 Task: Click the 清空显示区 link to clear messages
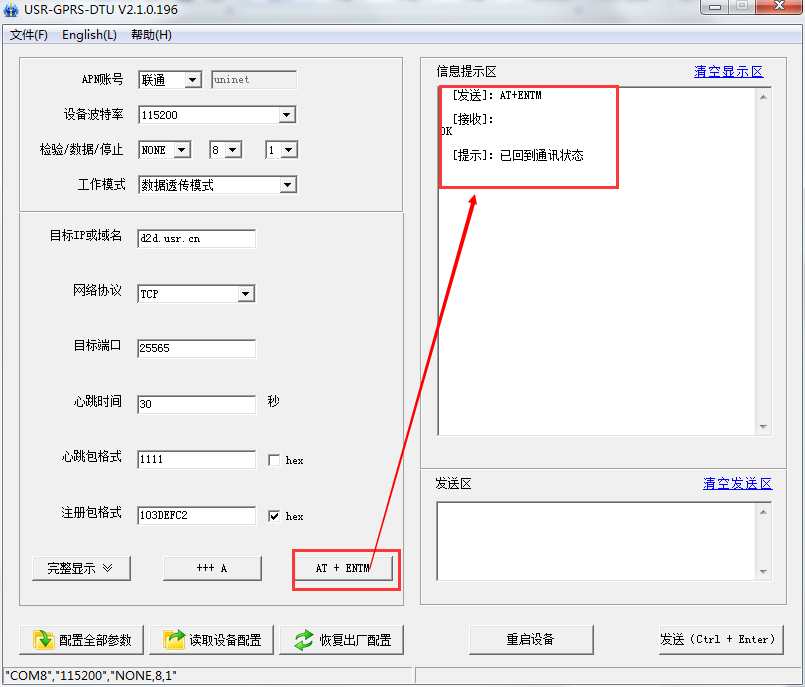[x=728, y=71]
